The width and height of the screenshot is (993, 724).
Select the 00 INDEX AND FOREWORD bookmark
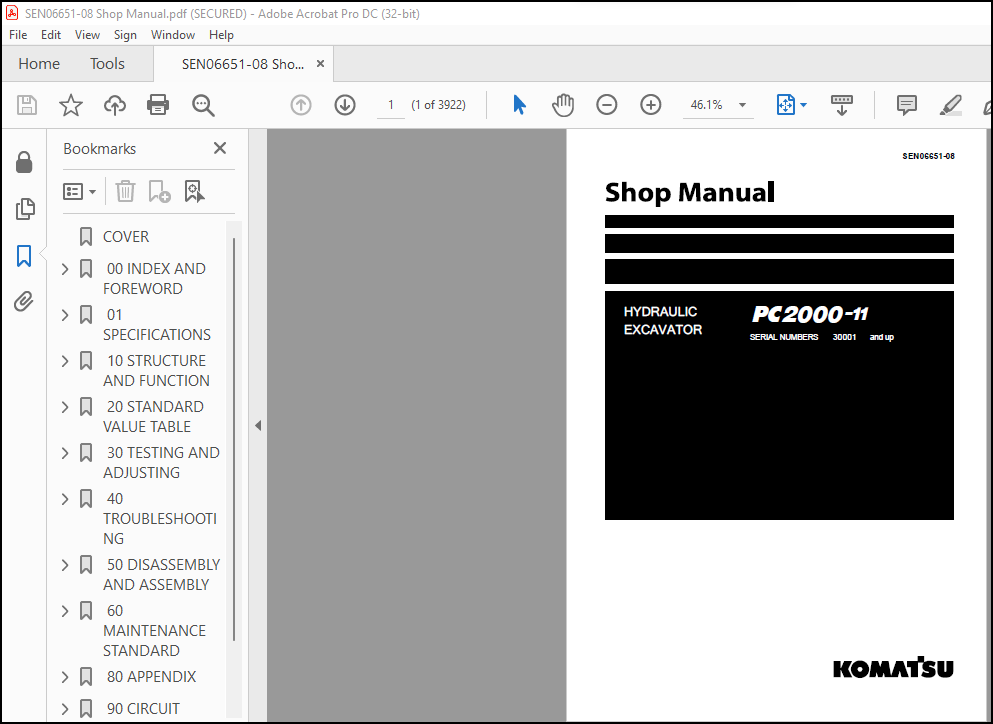click(155, 279)
